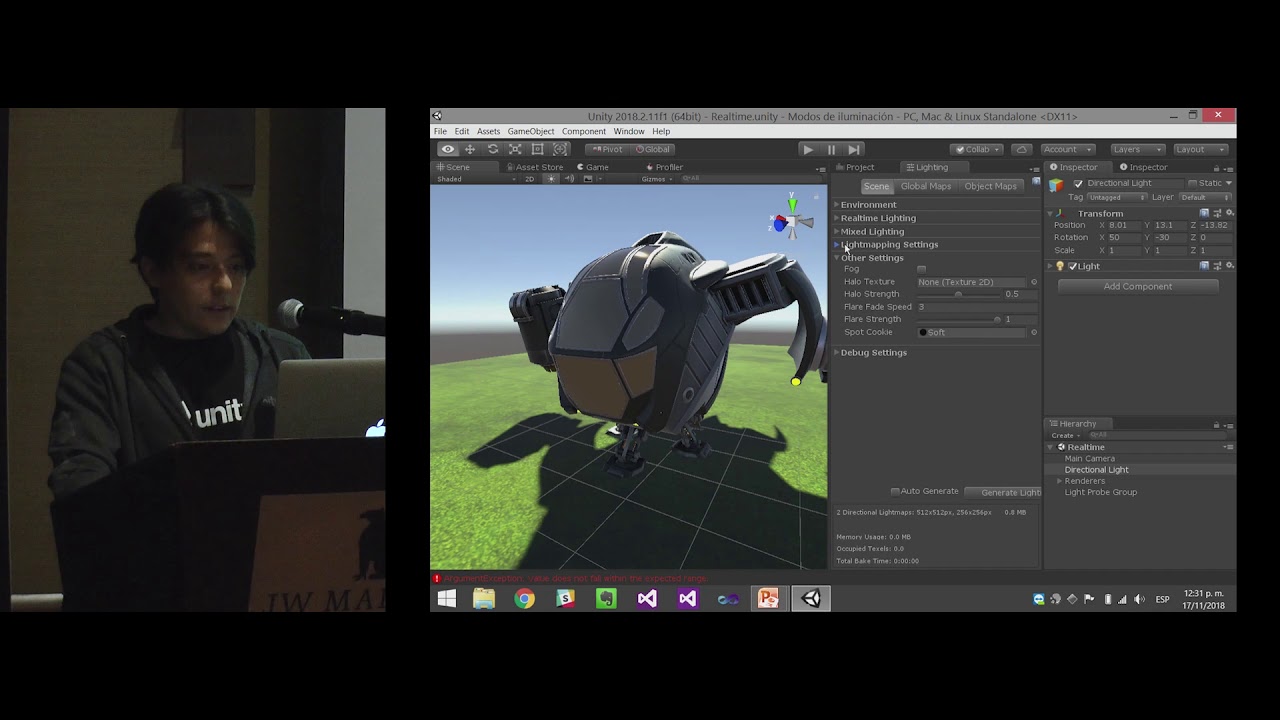
Task: Open Chrome from the taskbar
Action: [x=524, y=599]
